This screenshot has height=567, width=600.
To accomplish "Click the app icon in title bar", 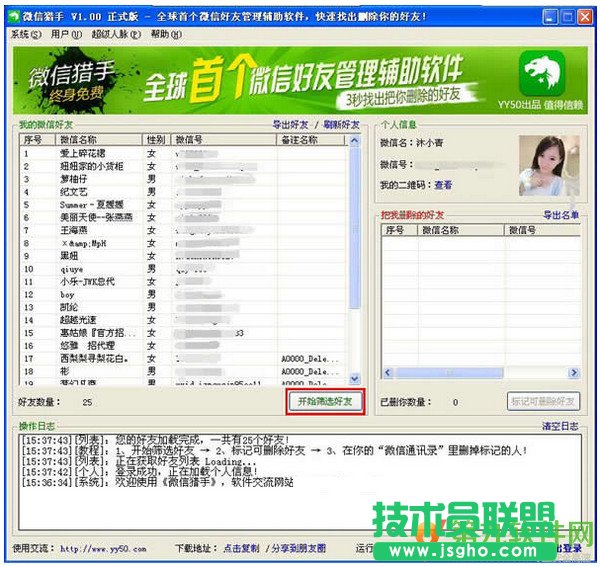I will [x=14, y=16].
